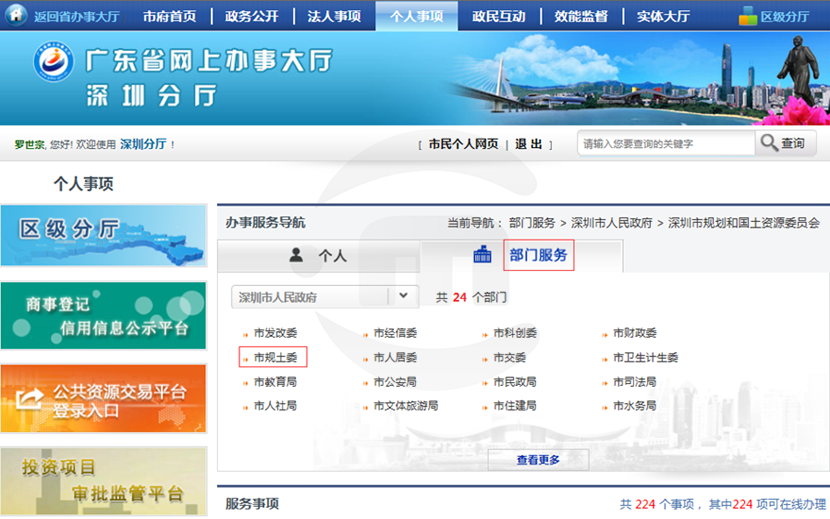This screenshot has height=519, width=830.
Task: Open 商事登记信用信息公示平台 banner
Action: point(103,316)
